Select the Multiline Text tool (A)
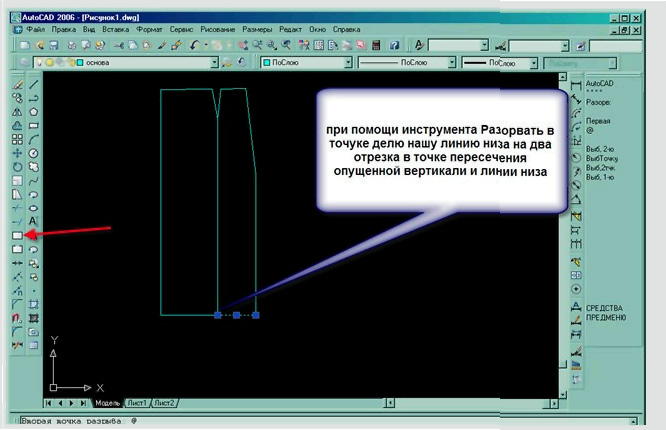 (x=34, y=221)
